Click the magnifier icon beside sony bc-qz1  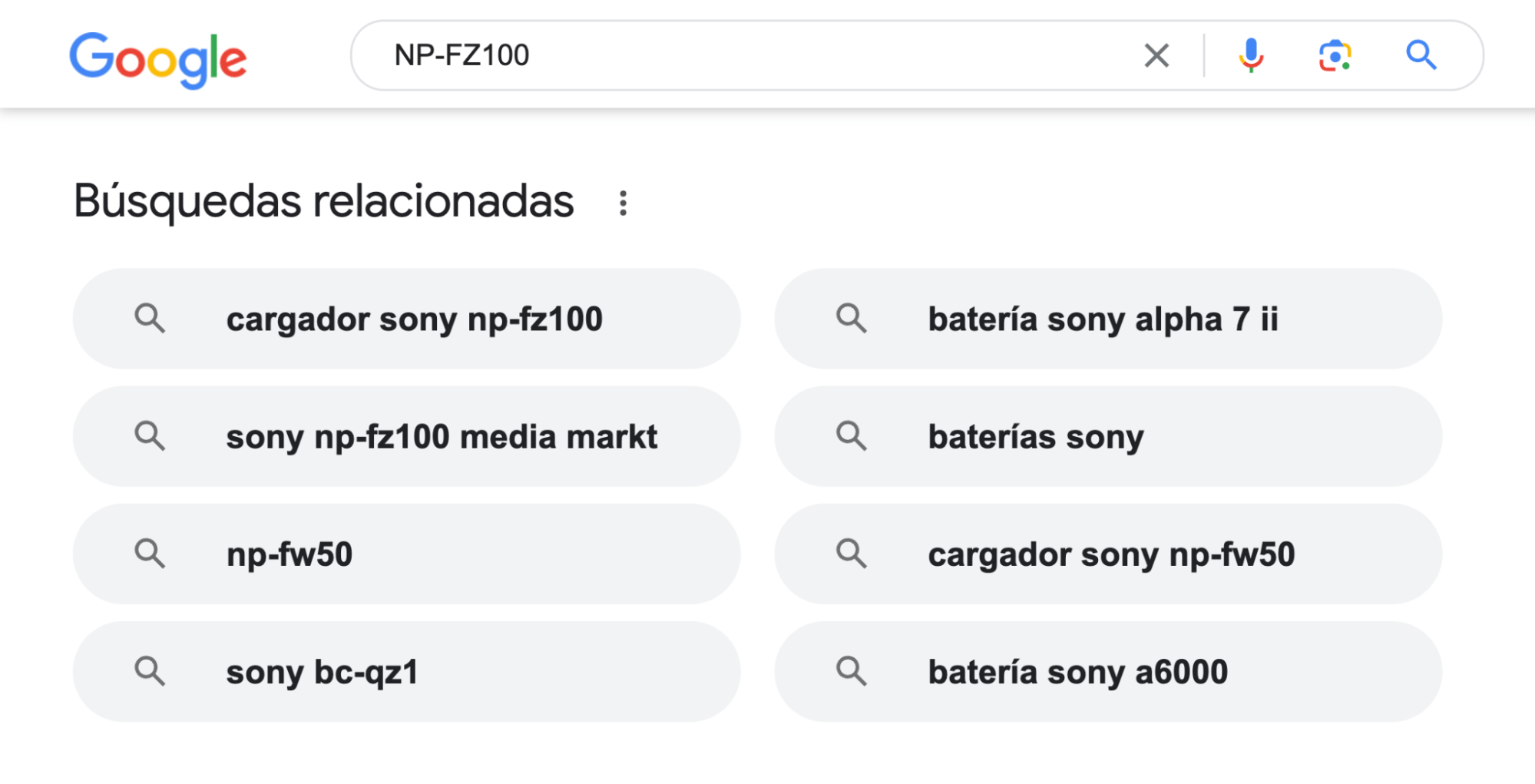[151, 671]
